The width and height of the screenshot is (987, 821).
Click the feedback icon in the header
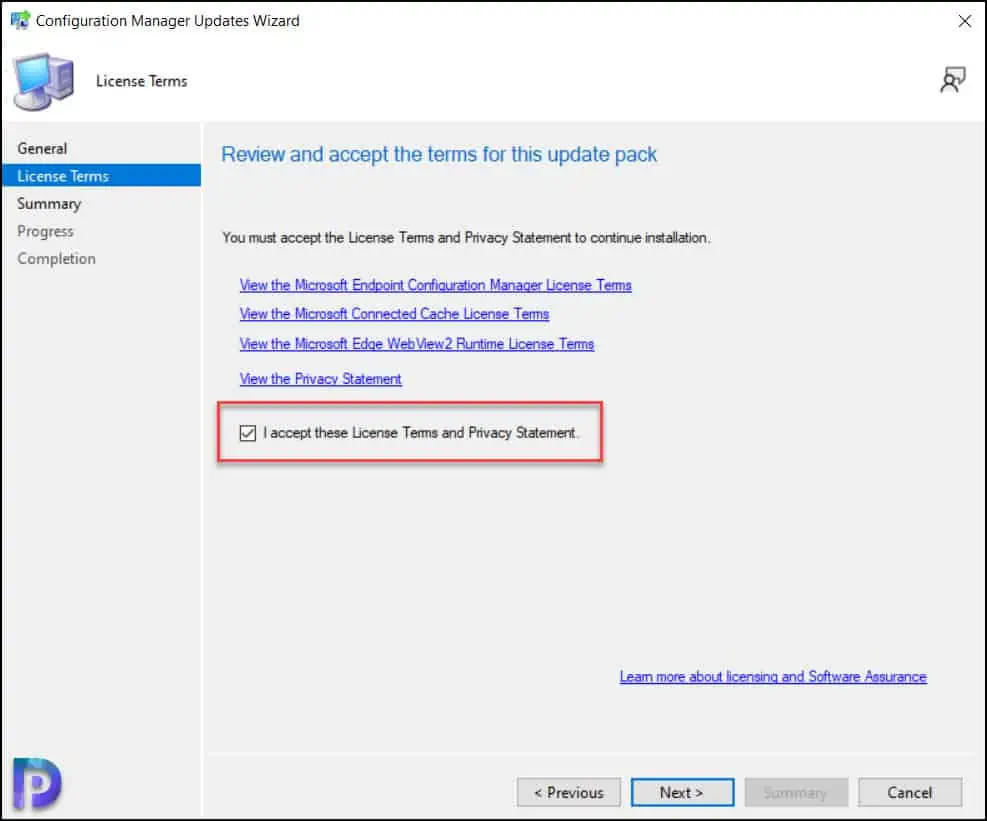point(952,81)
